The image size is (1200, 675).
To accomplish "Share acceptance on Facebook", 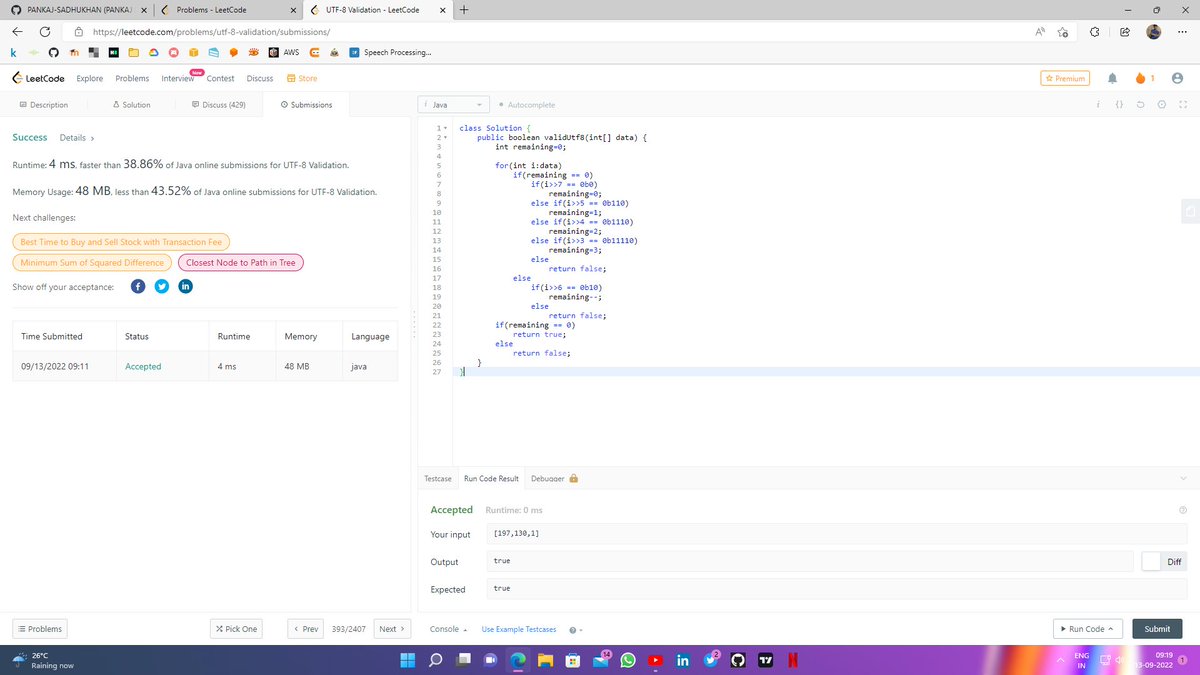I will 139,287.
